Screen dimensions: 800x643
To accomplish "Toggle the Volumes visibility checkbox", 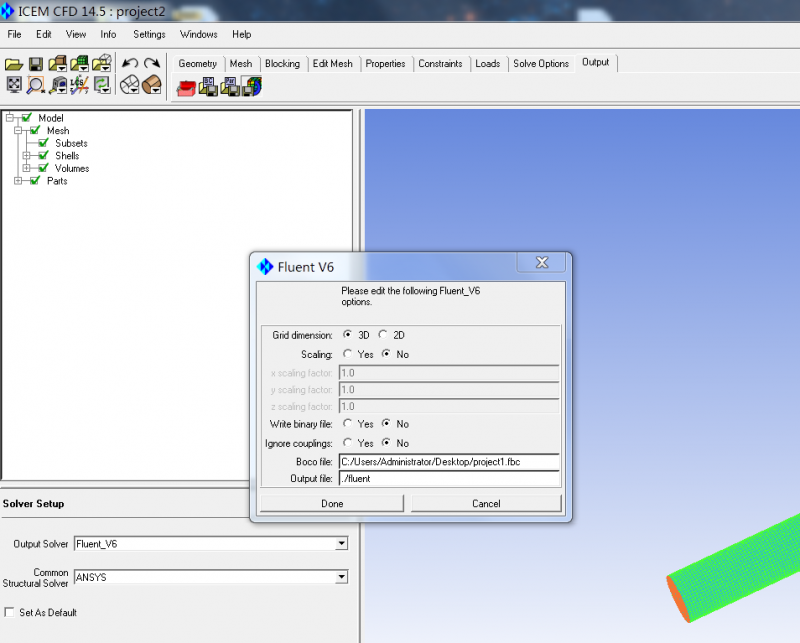I will click(43, 168).
